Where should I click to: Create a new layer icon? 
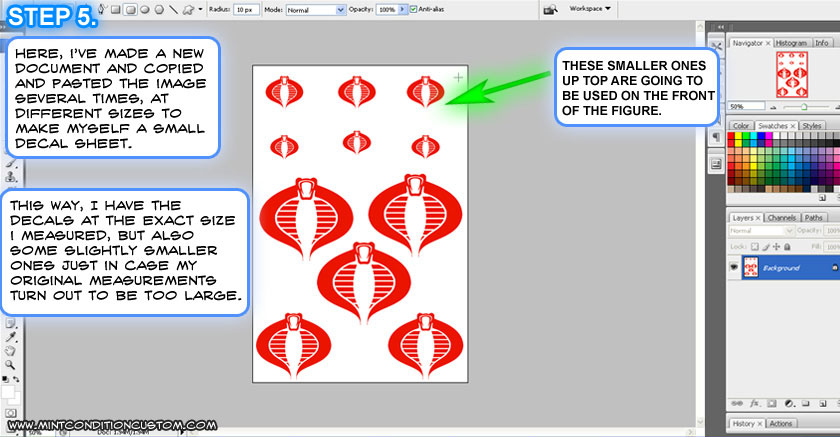click(822, 403)
